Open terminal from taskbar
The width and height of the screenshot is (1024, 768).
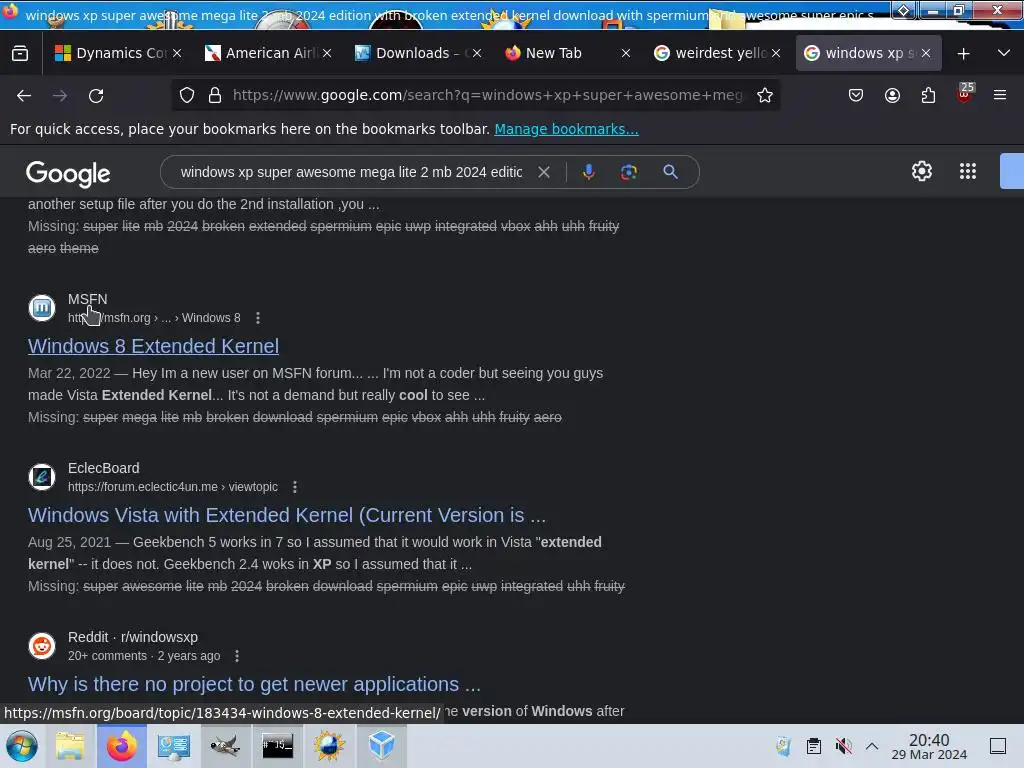pos(278,746)
